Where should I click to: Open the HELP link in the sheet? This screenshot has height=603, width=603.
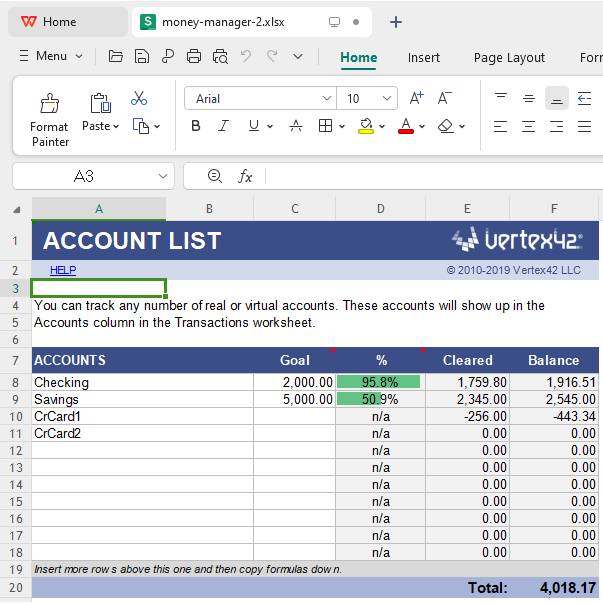tap(63, 270)
